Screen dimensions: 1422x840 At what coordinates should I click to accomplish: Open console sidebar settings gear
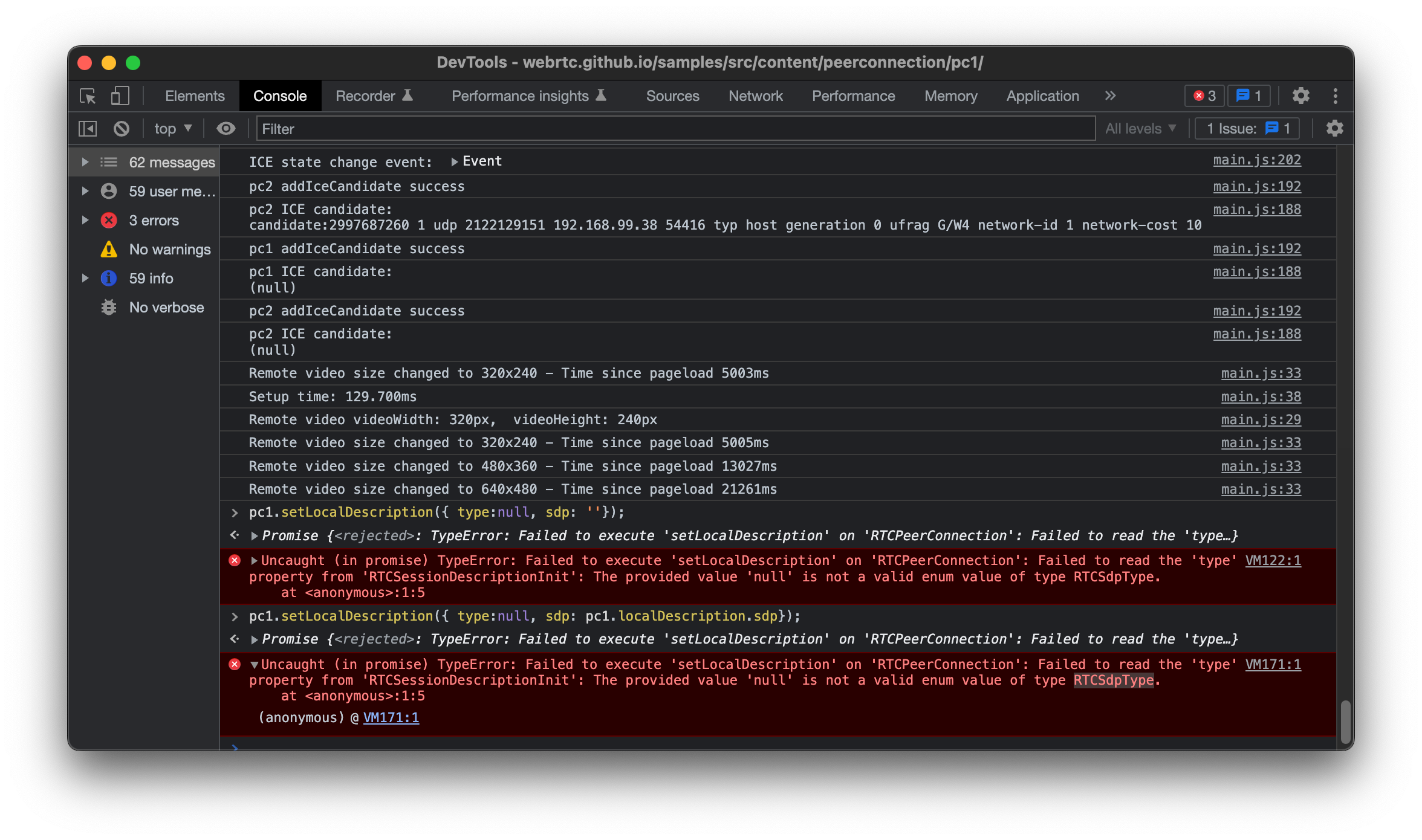point(1335,128)
